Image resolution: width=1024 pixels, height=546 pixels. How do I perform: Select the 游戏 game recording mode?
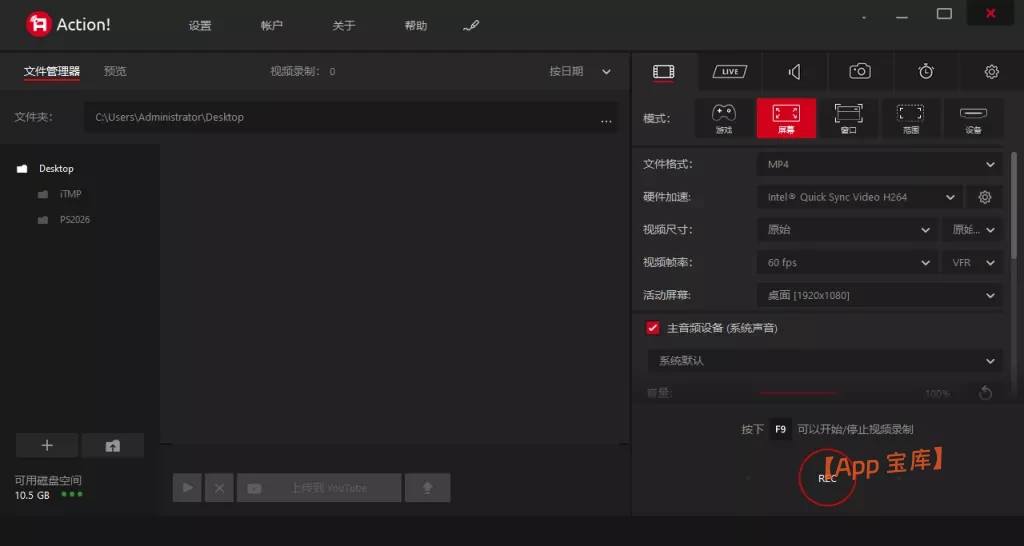click(724, 118)
